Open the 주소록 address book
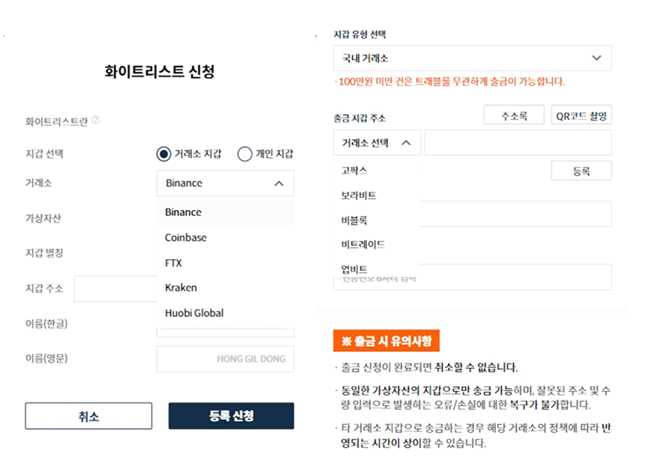This screenshot has height=473, width=650. (x=513, y=115)
